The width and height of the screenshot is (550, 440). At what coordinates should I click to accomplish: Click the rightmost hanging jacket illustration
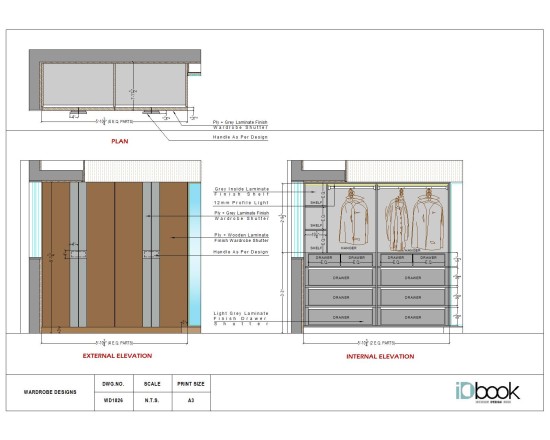428,219
